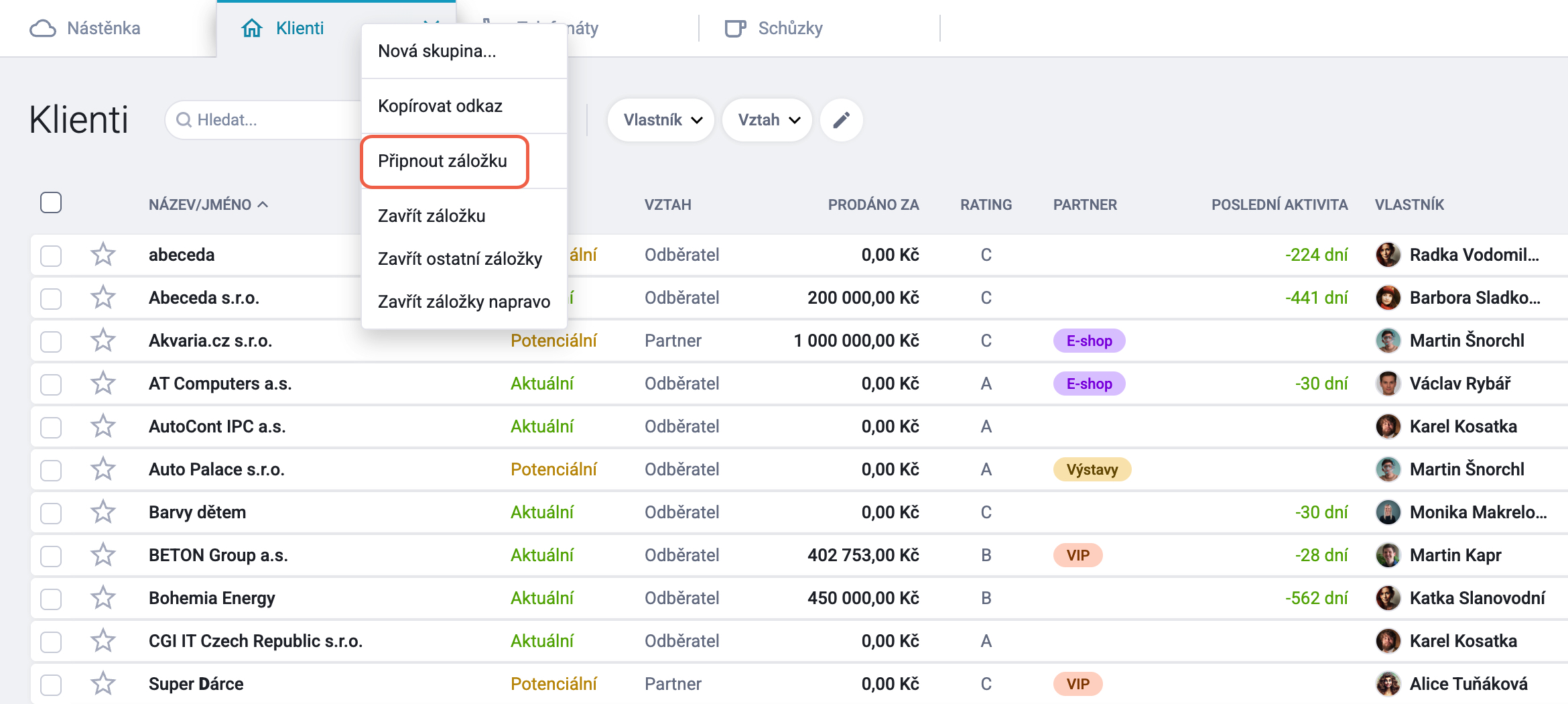Select Kopírovat odkaz menu entry
Viewport: 1568px width, 704px height.
464,106
